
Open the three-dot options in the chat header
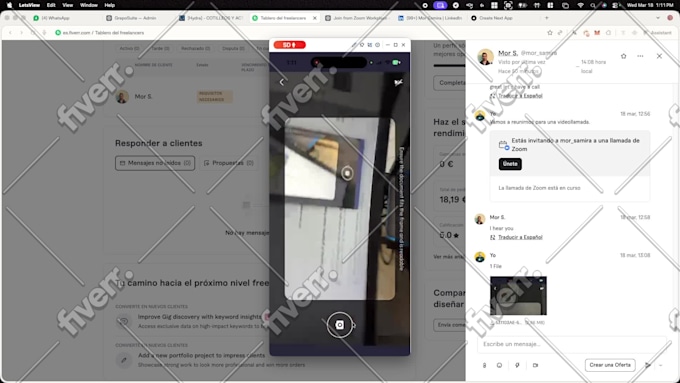(641, 56)
